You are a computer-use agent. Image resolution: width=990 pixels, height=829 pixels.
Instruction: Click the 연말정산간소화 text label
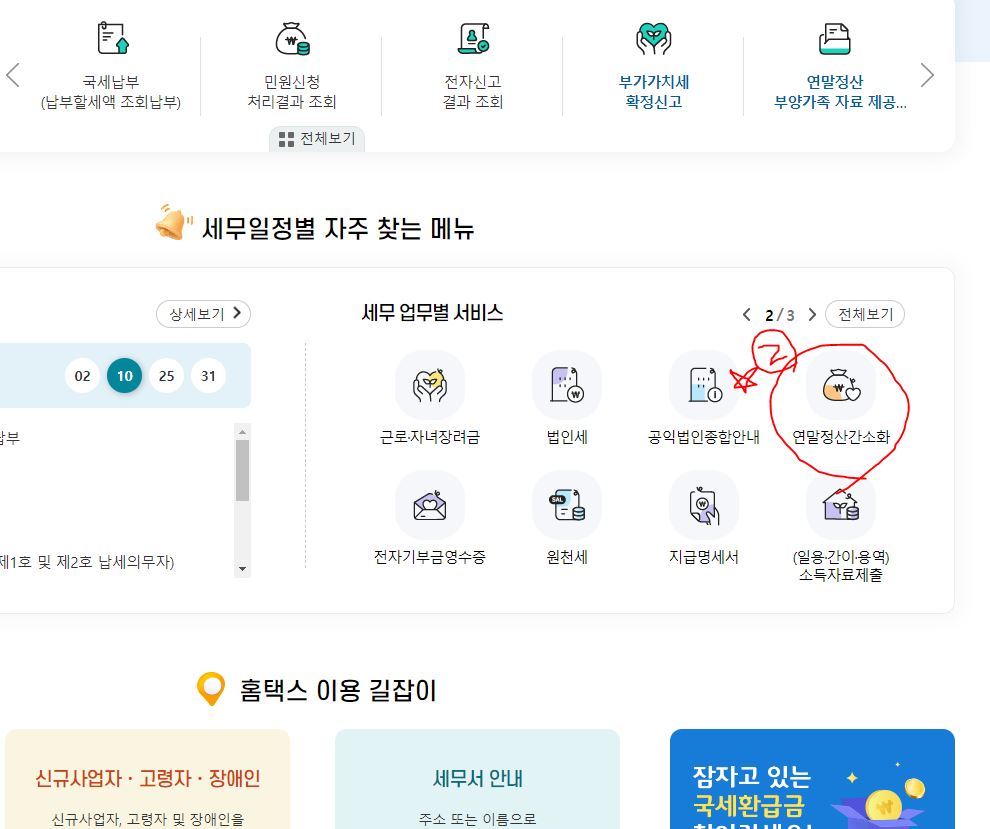841,437
